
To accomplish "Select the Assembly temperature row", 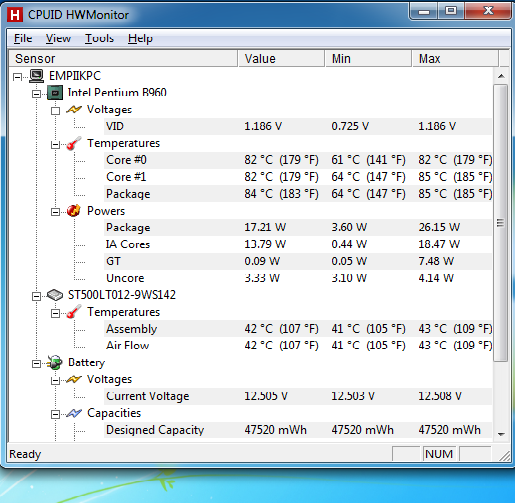I will click(298, 329).
